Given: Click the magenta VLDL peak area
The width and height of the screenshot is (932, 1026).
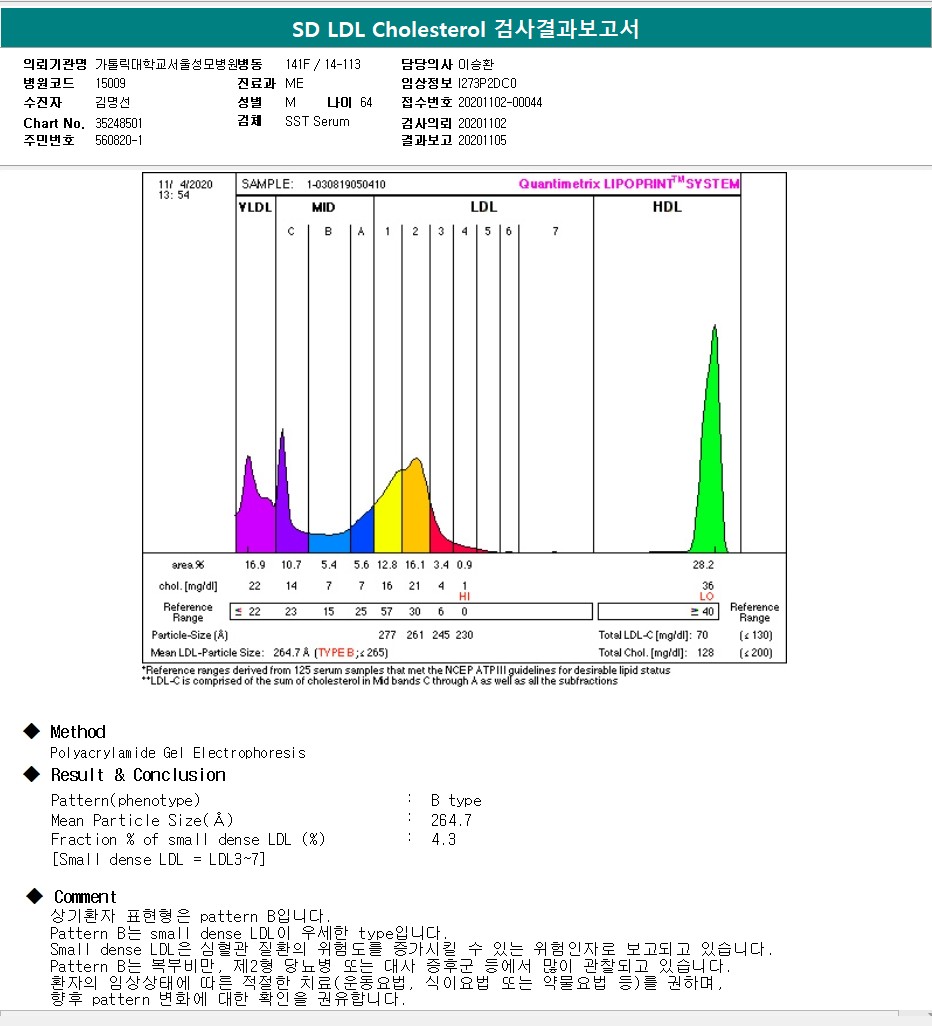Looking at the screenshot, I should coord(254,514).
